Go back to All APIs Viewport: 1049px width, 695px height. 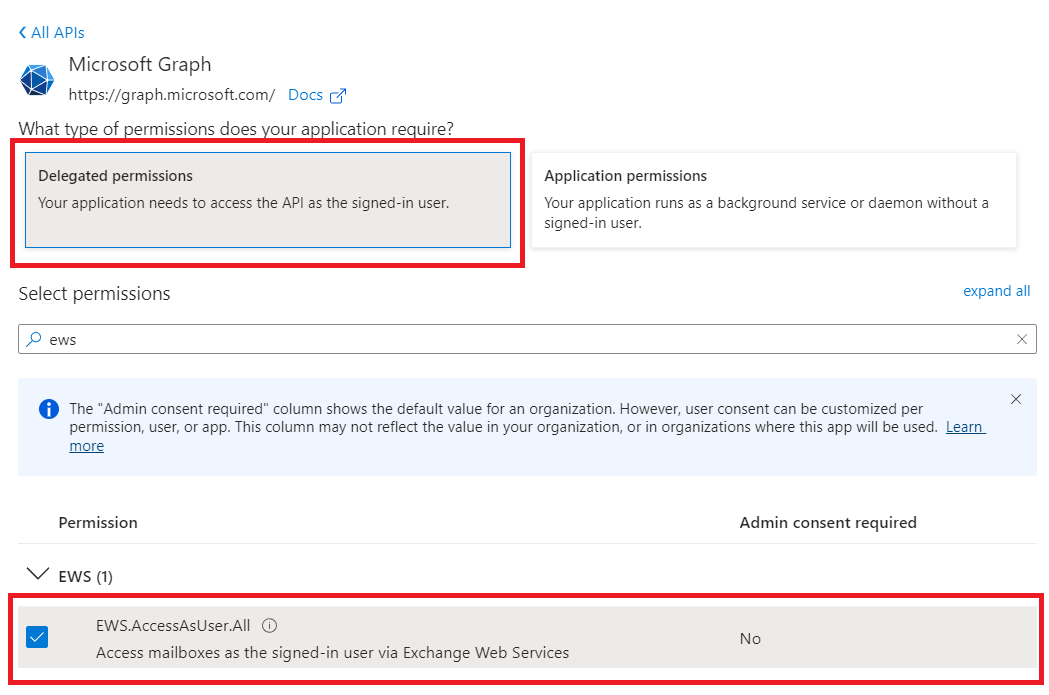(x=52, y=33)
